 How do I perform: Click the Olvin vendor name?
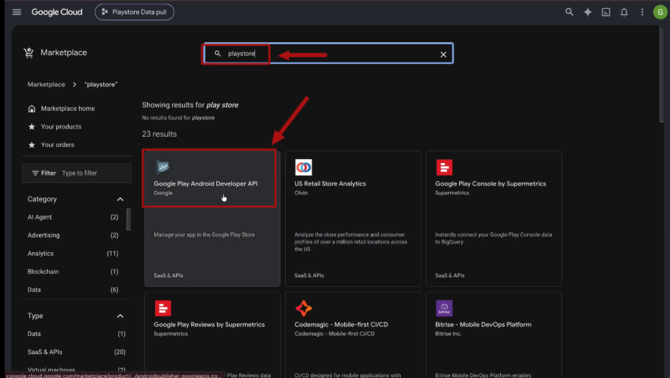(301, 193)
